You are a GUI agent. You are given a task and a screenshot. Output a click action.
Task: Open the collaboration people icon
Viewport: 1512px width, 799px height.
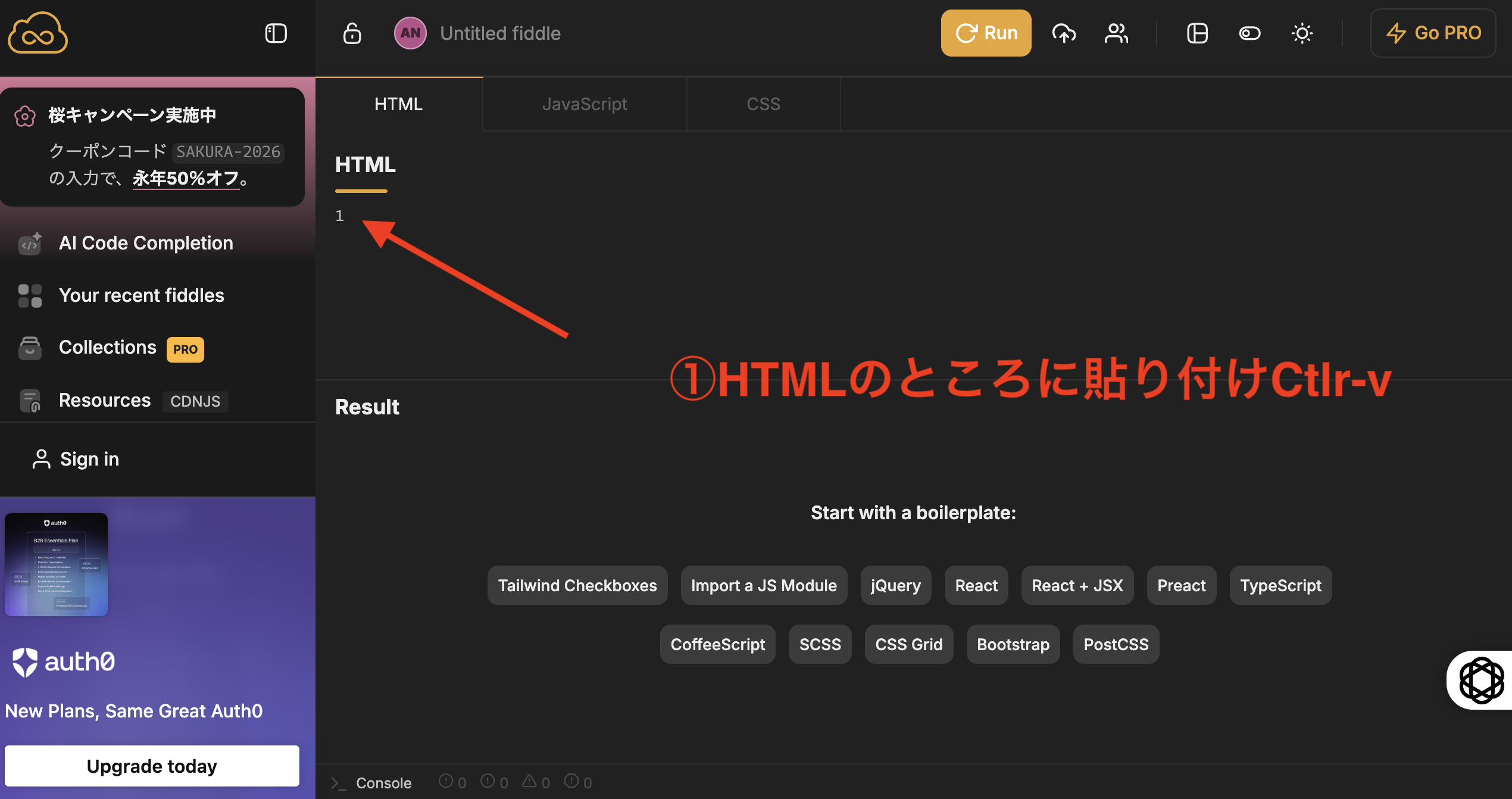click(x=1116, y=33)
